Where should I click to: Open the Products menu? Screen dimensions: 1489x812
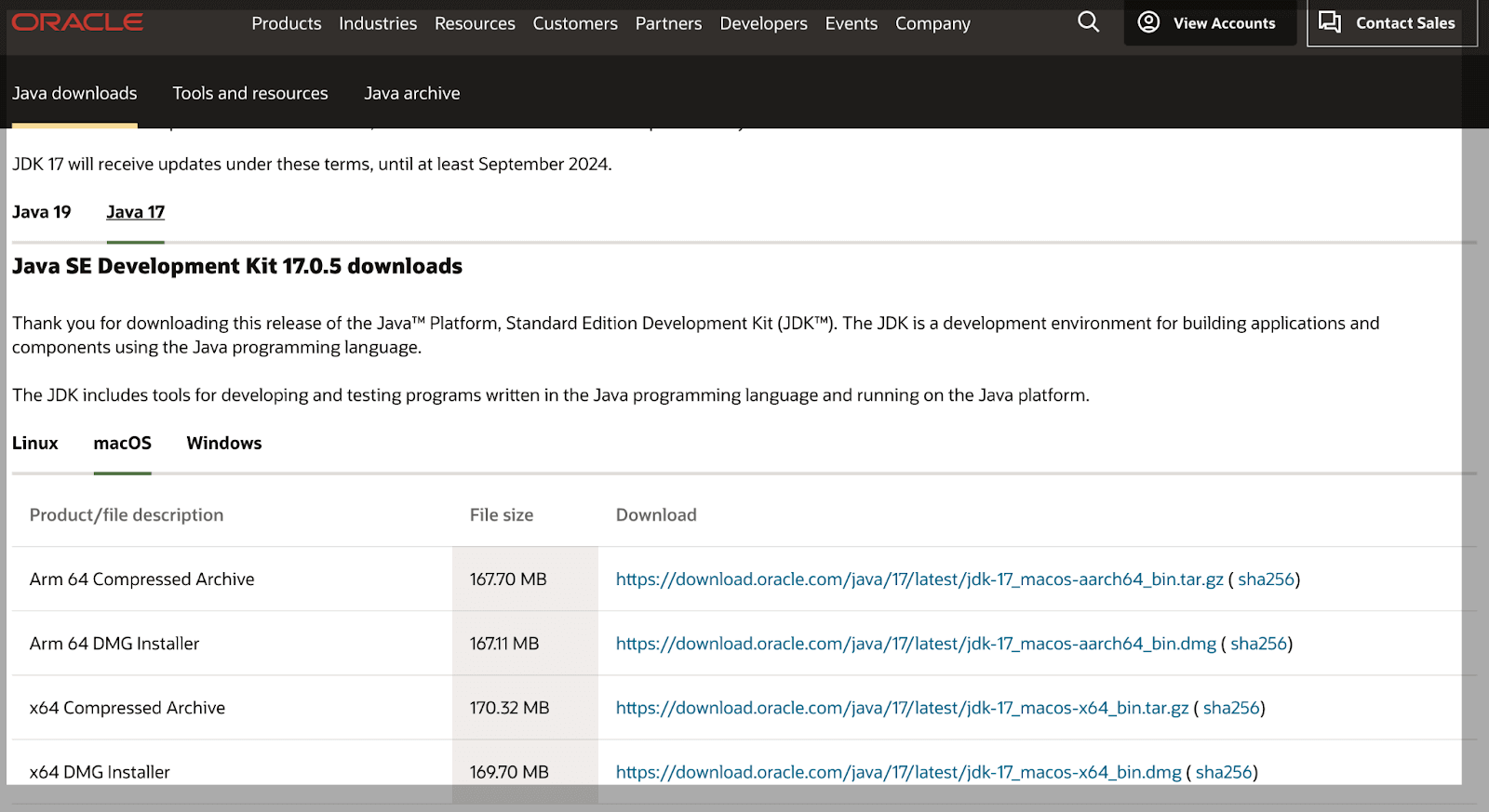(287, 23)
